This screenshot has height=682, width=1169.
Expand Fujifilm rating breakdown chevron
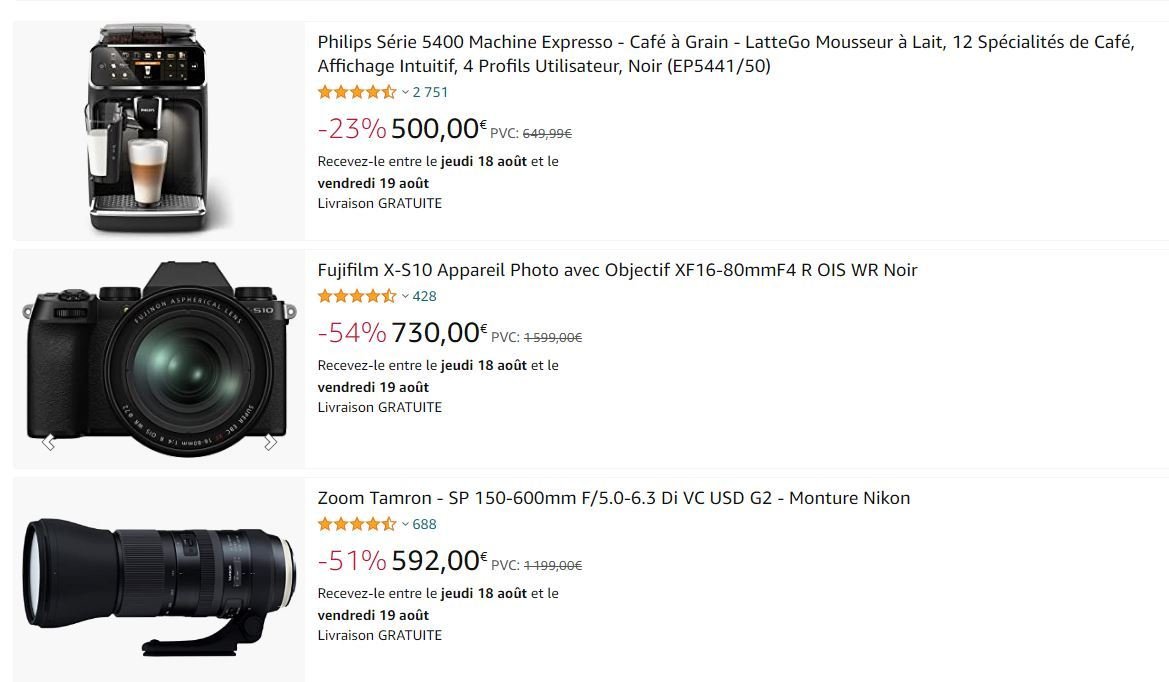coord(405,296)
